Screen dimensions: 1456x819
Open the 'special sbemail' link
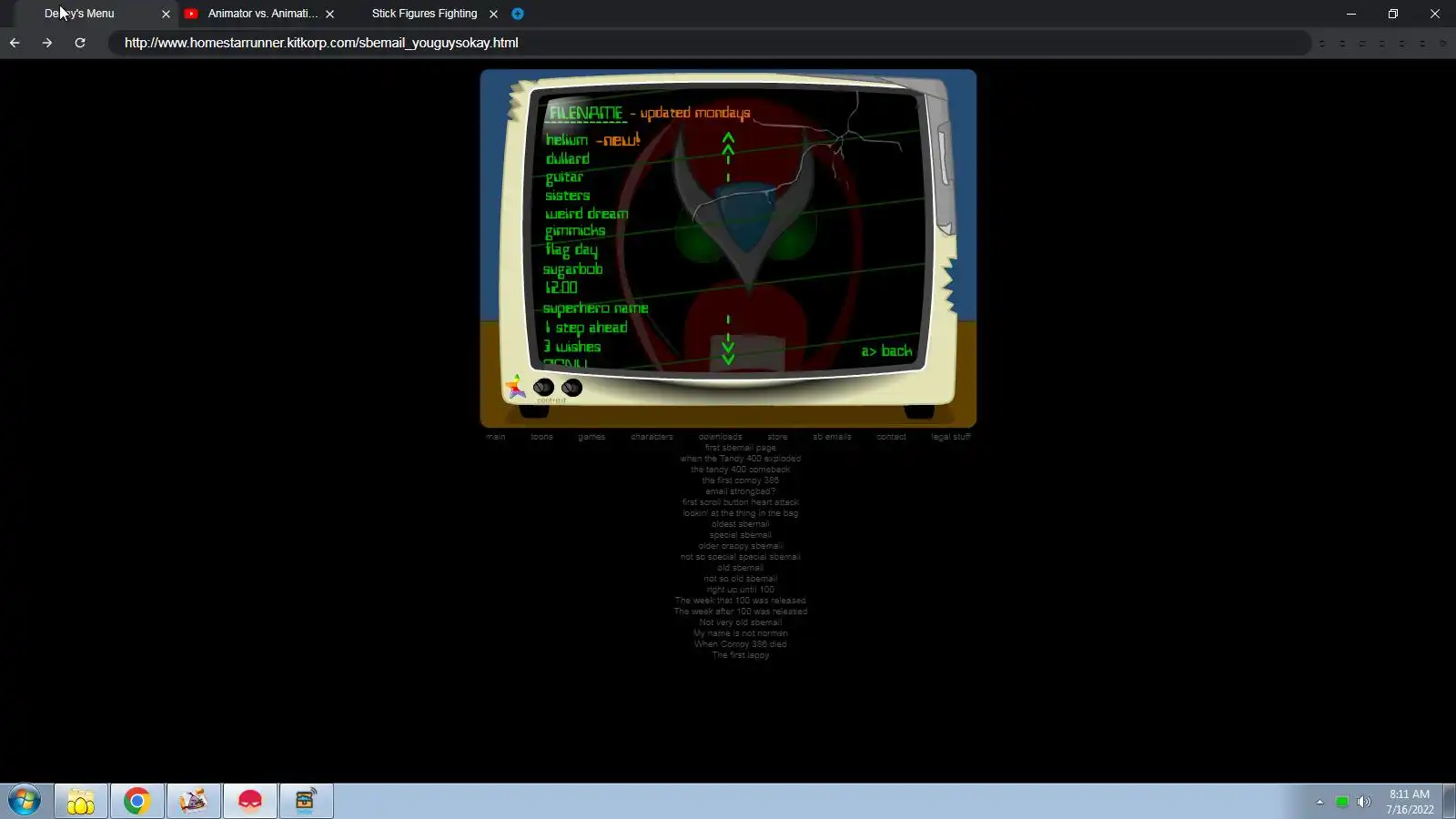coord(741,535)
